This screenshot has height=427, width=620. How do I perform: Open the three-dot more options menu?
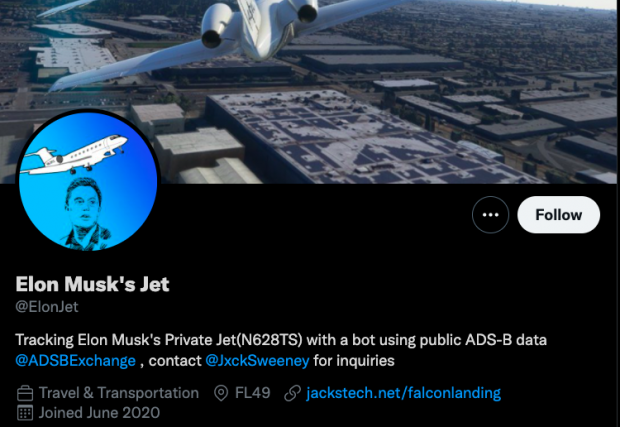490,215
